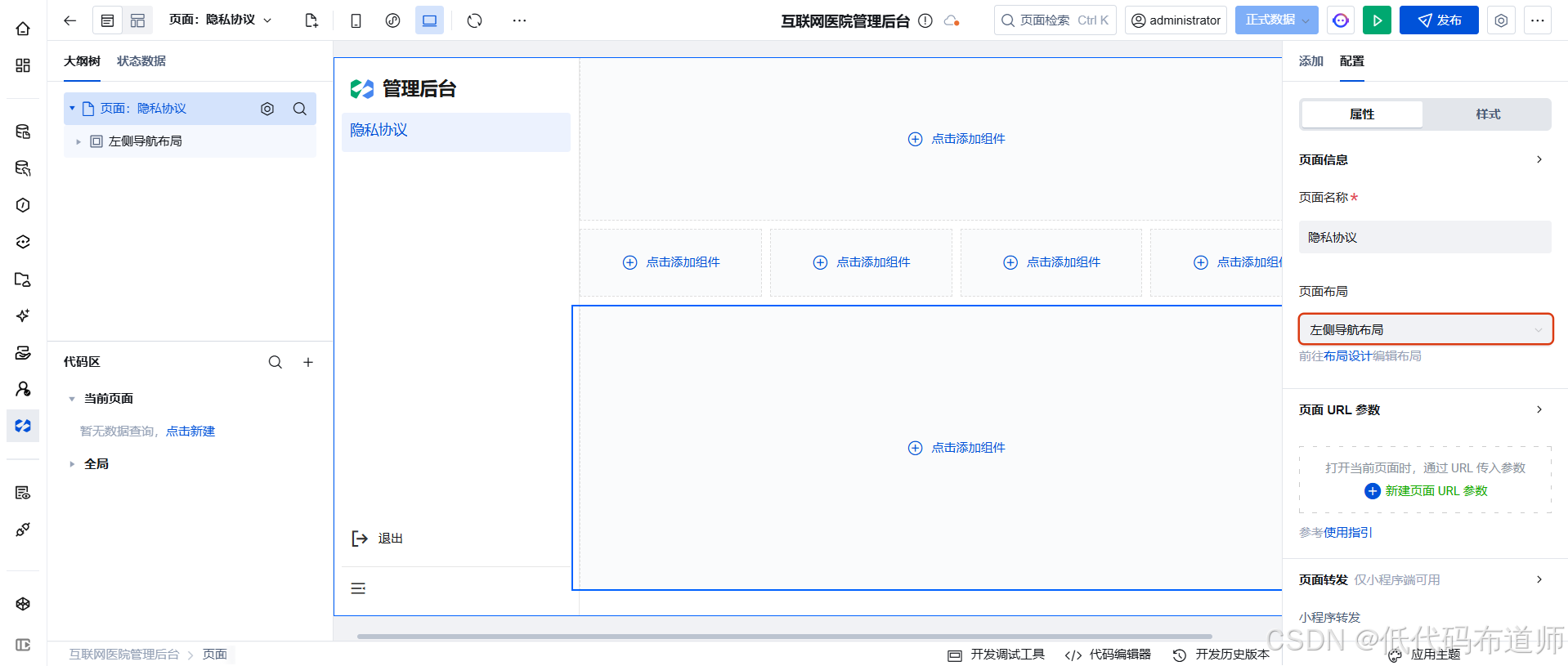Open the more options ellipsis beside refresh
1568x666 pixels.
coord(519,20)
